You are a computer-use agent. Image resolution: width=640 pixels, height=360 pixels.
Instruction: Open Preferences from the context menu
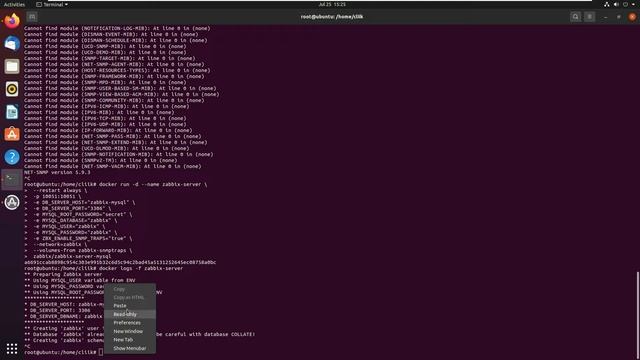(130, 322)
